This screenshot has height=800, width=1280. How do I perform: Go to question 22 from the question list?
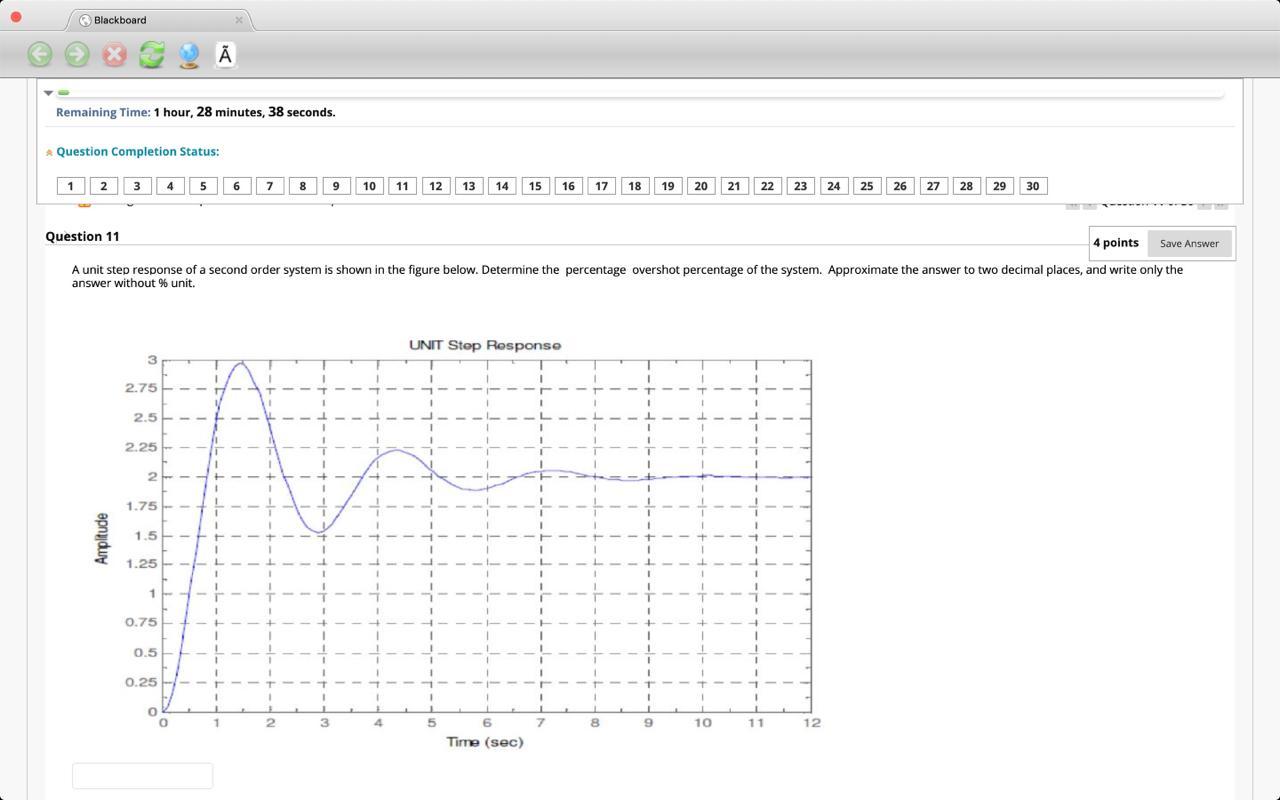(767, 185)
